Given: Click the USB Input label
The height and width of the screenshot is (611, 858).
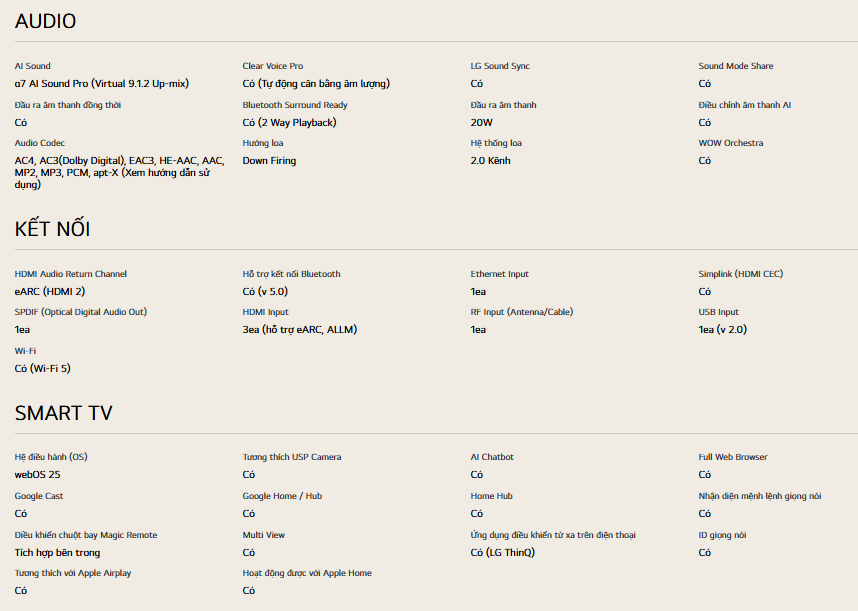Looking at the screenshot, I should click(x=718, y=312).
